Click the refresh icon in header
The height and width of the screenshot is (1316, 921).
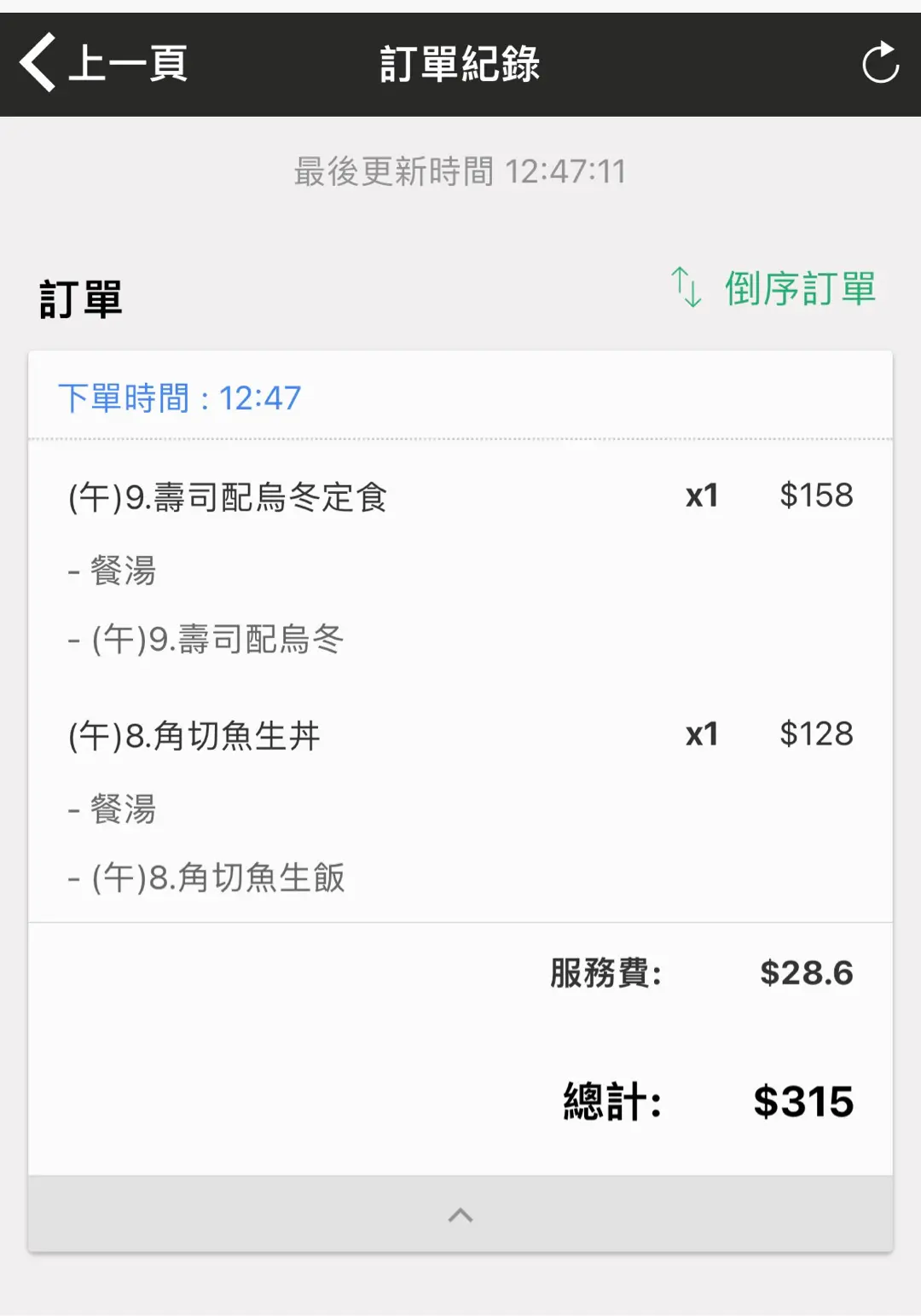click(880, 63)
